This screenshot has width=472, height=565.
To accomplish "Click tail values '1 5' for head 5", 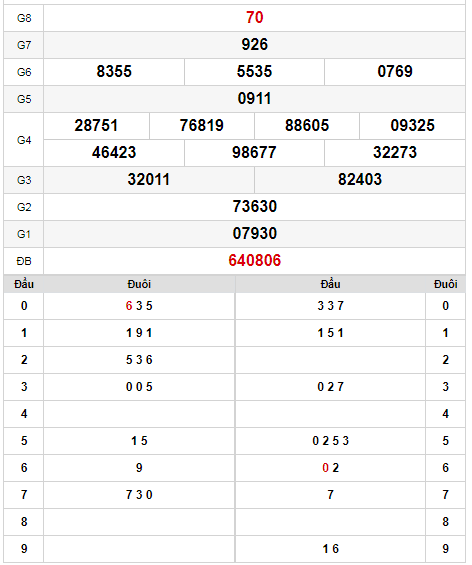I will (139, 441).
